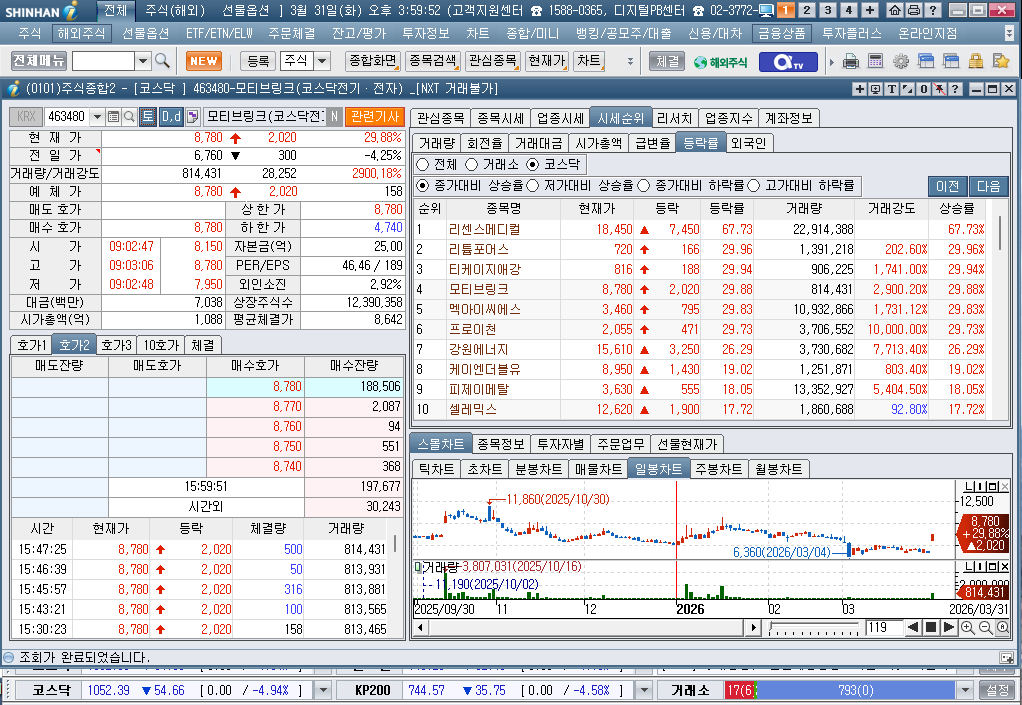Open the star favorites icon in toolbar
This screenshot has width=1022, height=705.
tap(1000, 61)
